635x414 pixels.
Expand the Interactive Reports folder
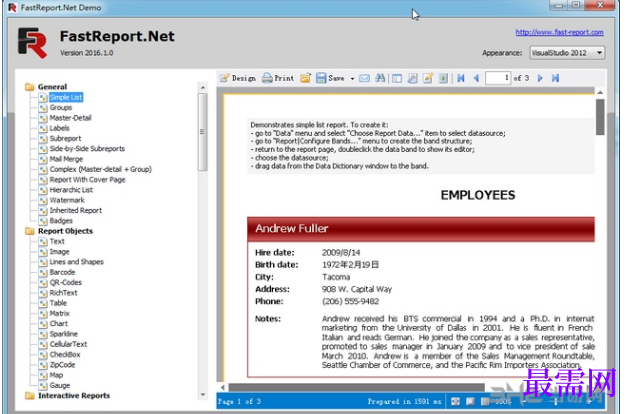pos(30,395)
